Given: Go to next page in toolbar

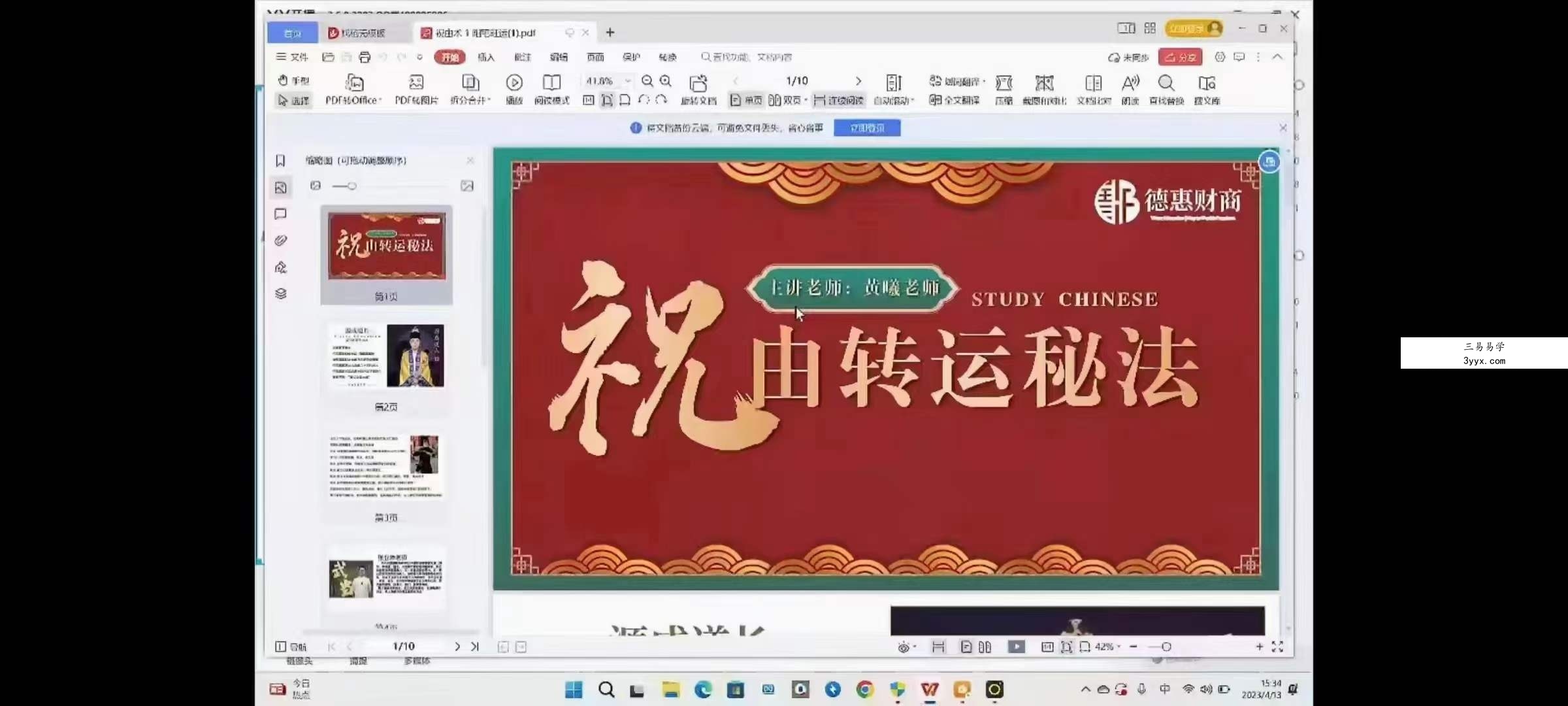Looking at the screenshot, I should pos(858,80).
